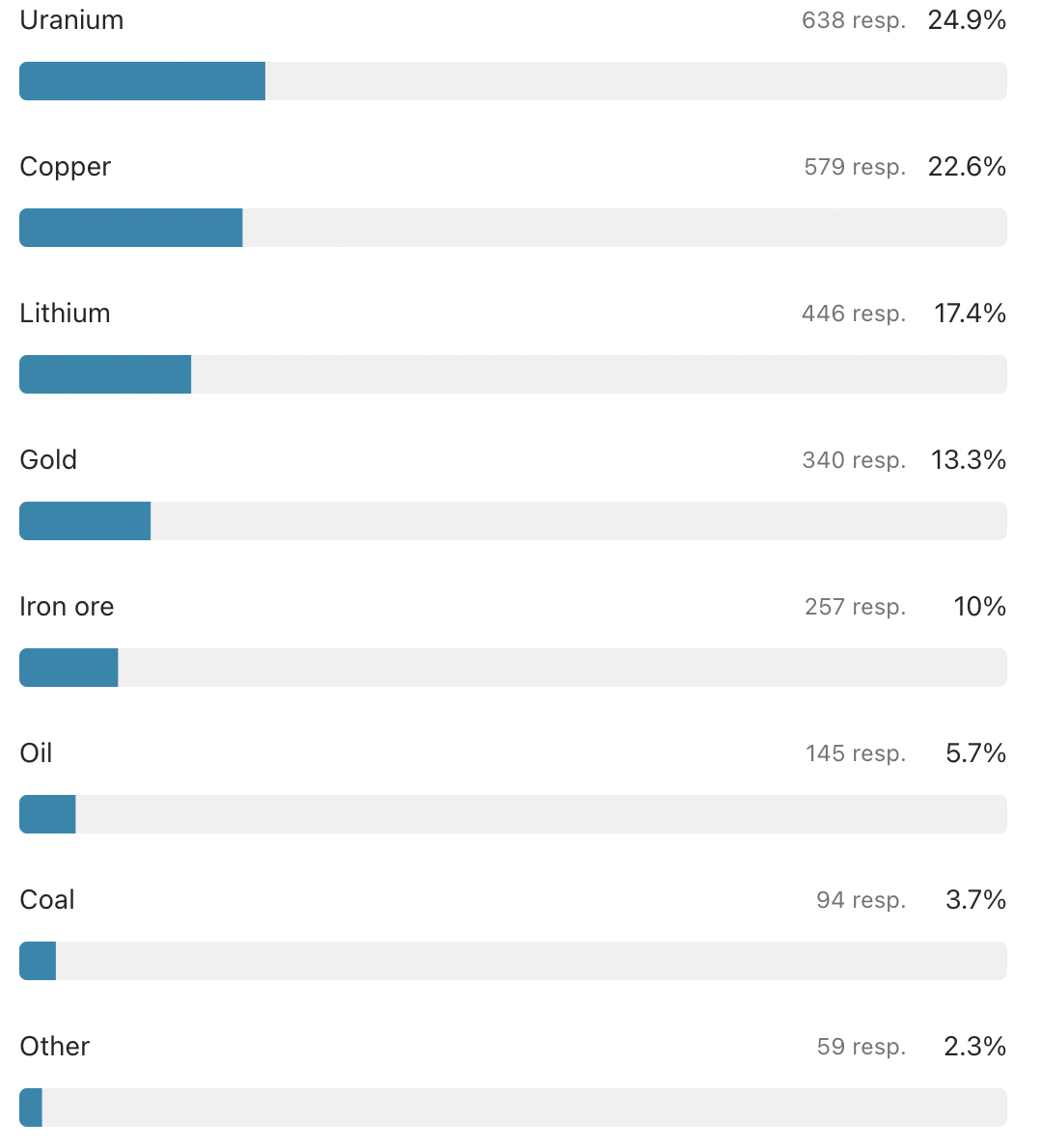
Task: Click the filled Gold progress bar
Action: point(85,521)
